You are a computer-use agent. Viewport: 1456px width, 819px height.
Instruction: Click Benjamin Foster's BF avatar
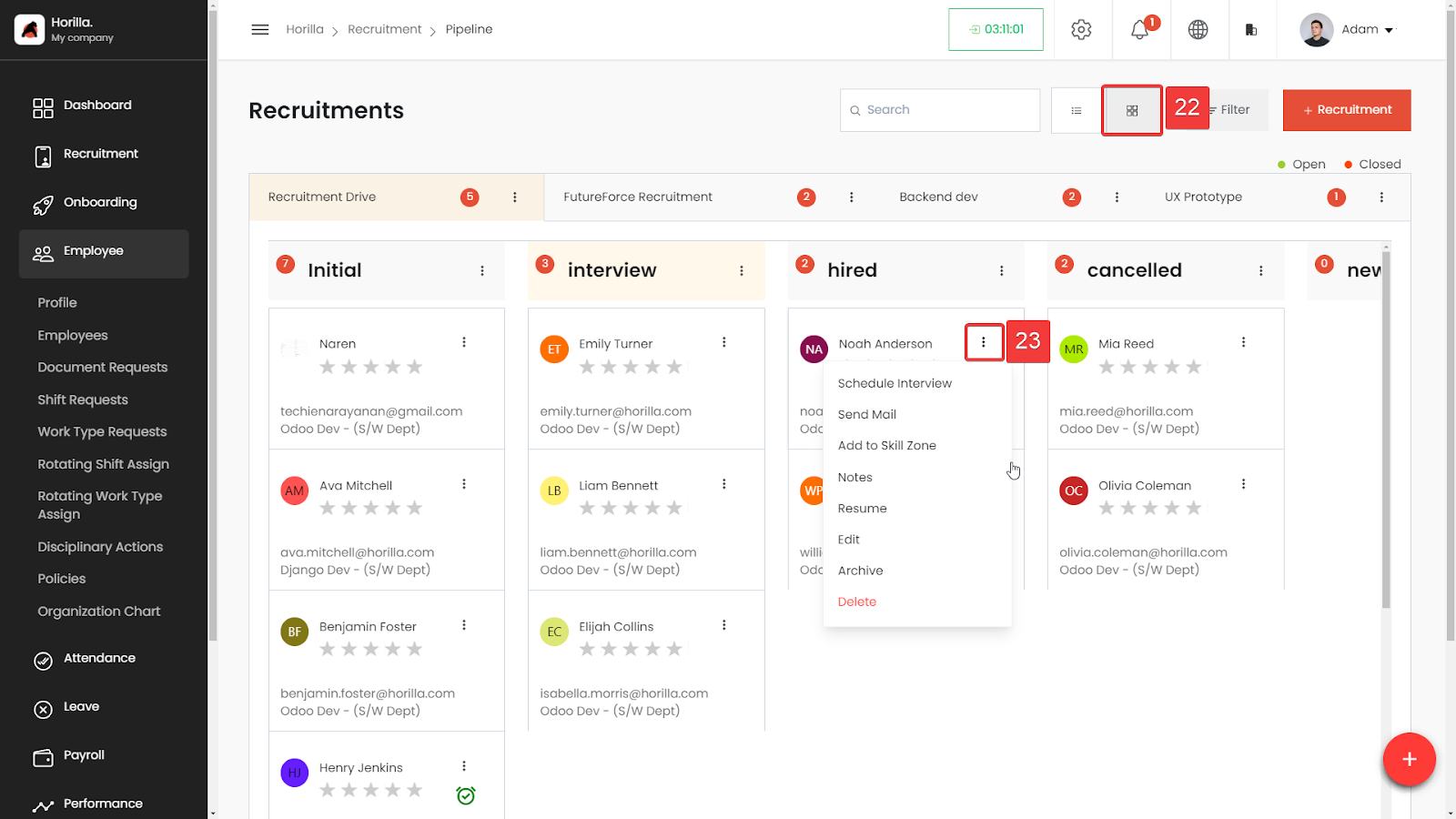click(295, 632)
